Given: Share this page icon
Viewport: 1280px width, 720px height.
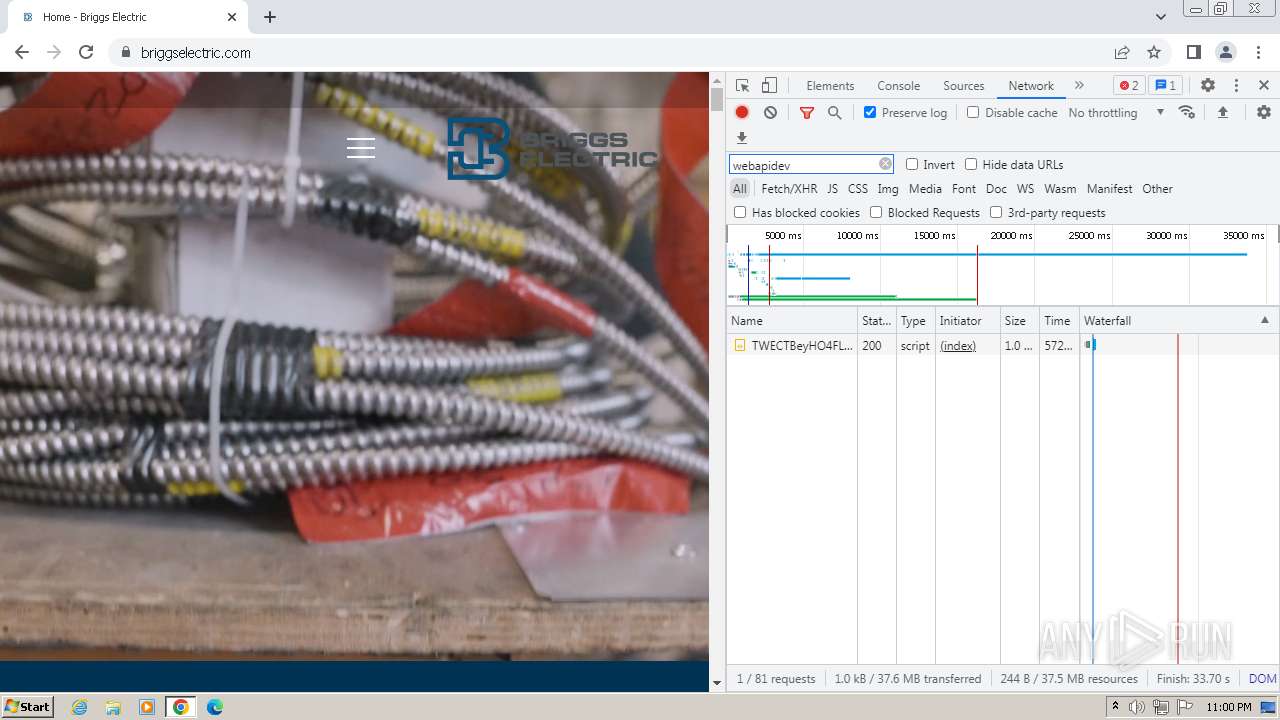Looking at the screenshot, I should [1122, 53].
